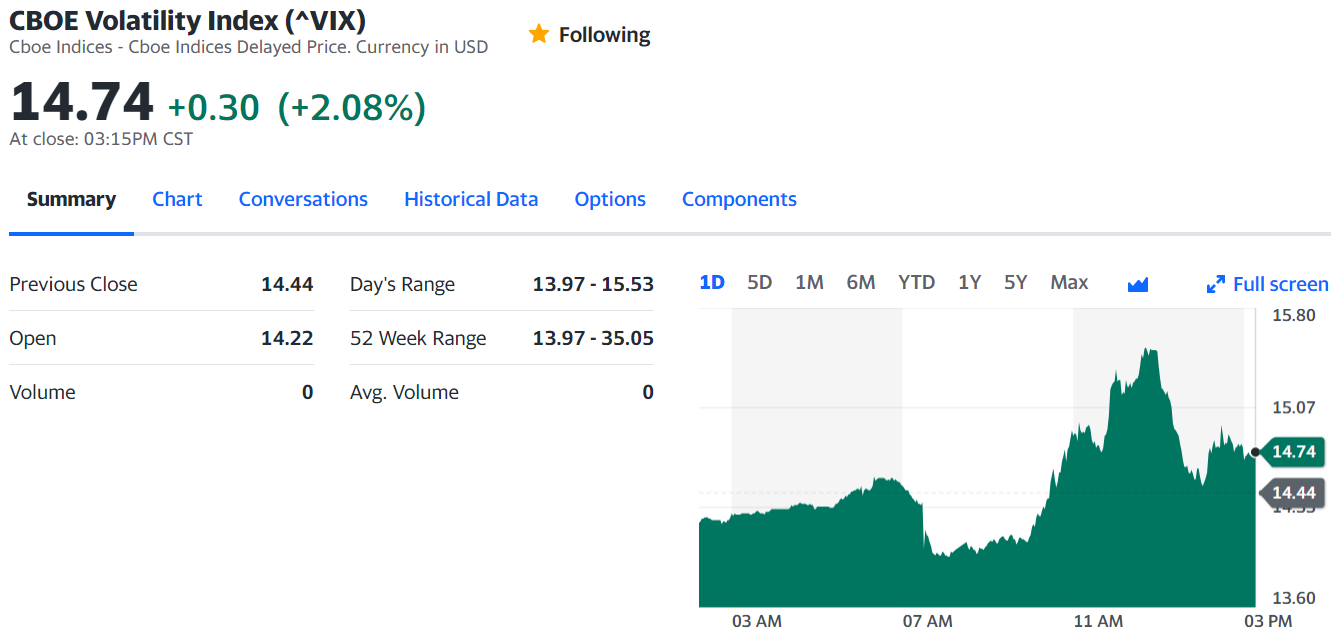The width and height of the screenshot is (1331, 636).
Task: Select the 6M chart range
Action: point(861,283)
